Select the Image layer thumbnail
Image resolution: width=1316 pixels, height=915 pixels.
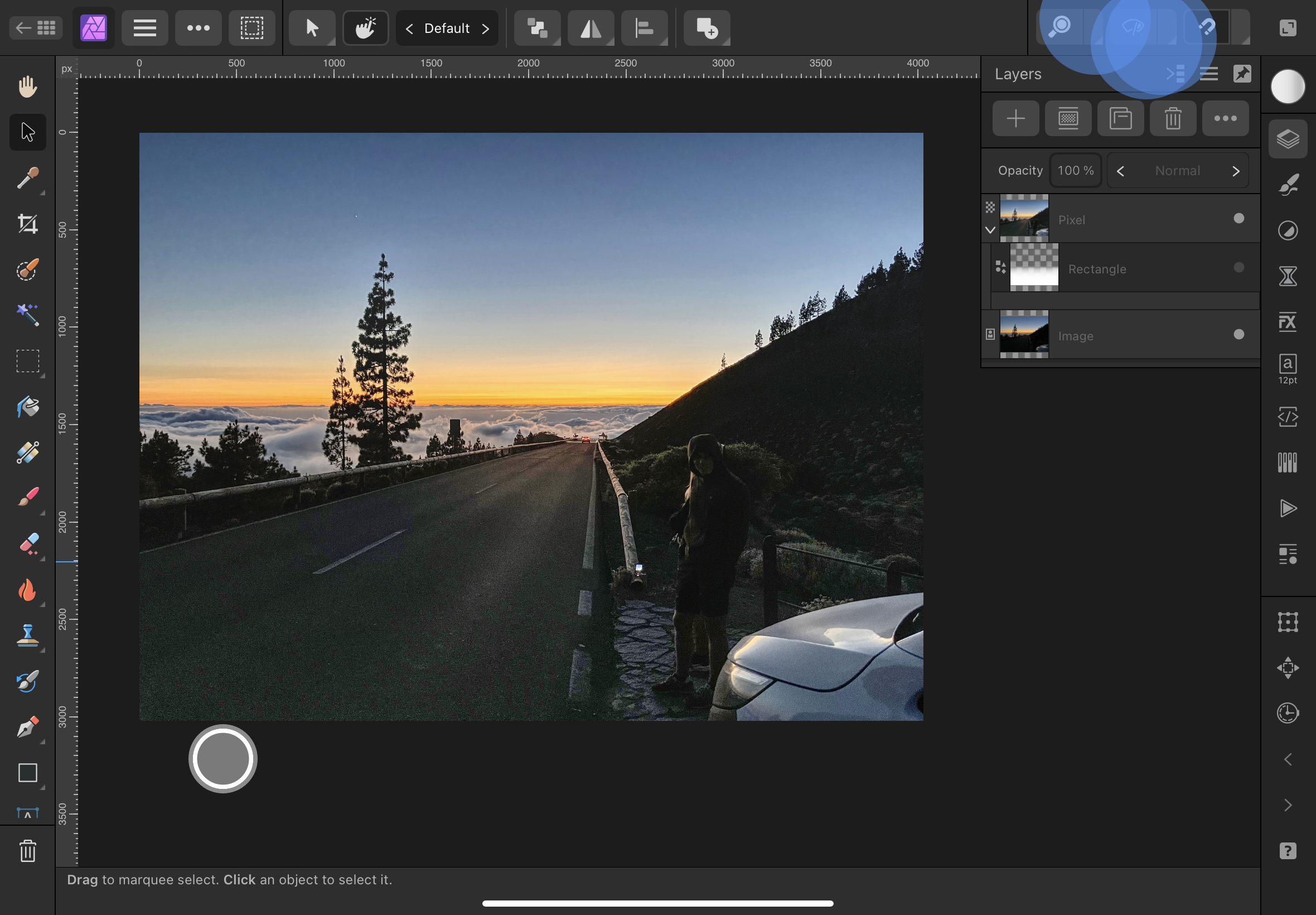pyautogui.click(x=1024, y=334)
